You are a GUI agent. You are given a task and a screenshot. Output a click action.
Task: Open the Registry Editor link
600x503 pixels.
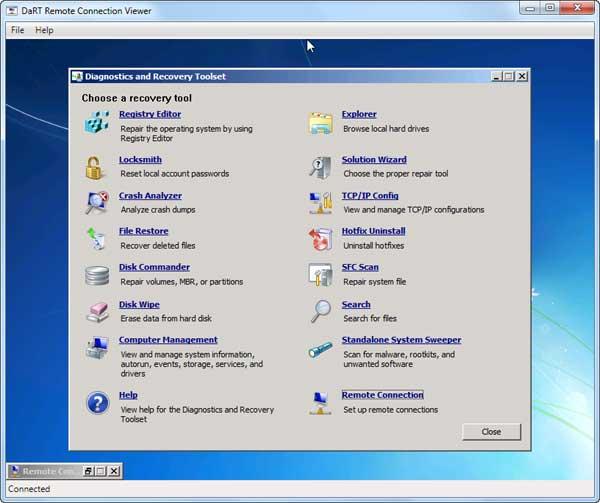[x=150, y=114]
